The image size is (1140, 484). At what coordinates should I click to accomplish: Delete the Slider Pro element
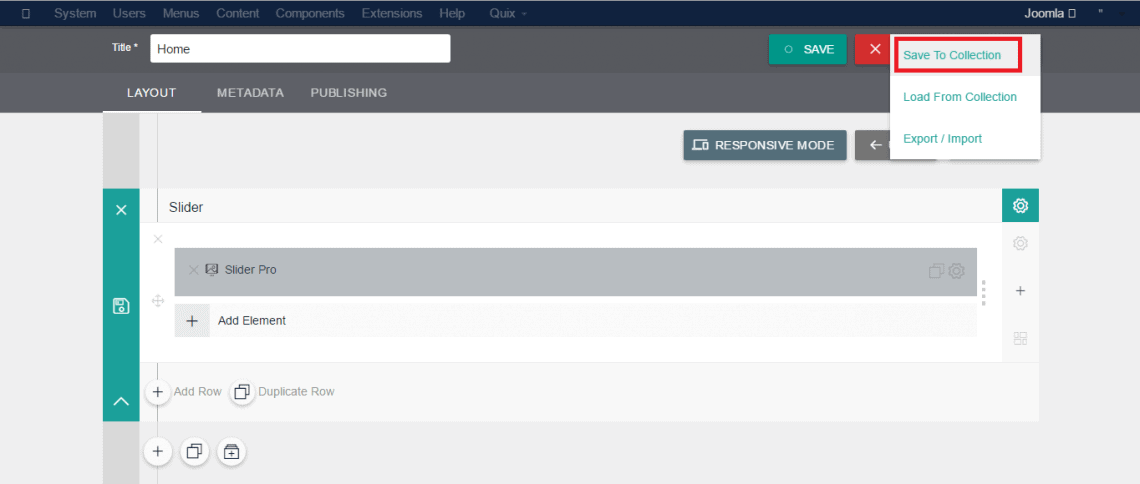(194, 270)
